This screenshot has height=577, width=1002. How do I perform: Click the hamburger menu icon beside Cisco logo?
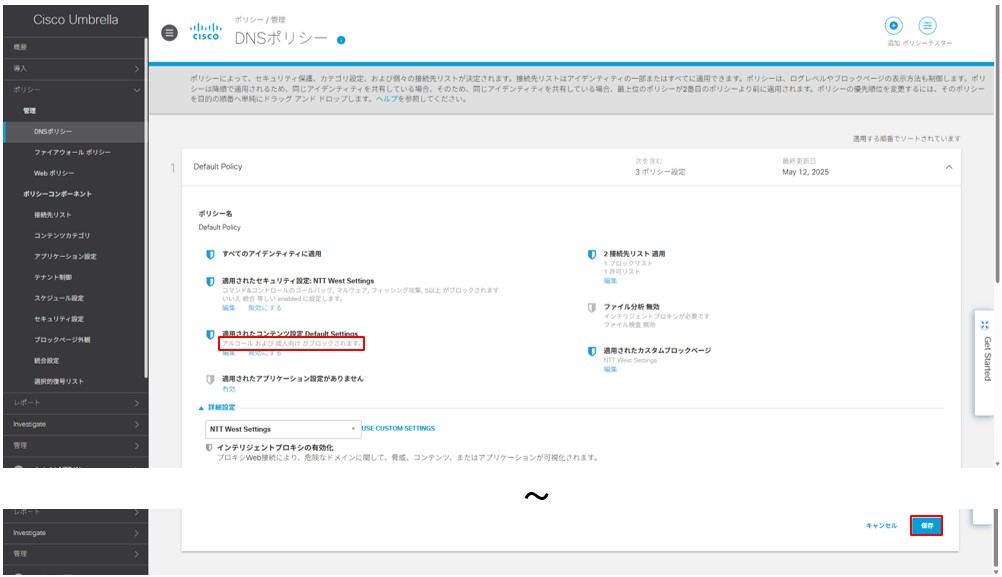(169, 33)
